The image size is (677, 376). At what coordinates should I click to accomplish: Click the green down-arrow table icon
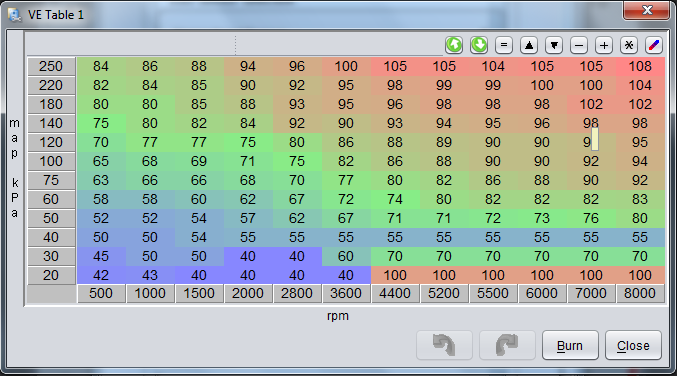click(479, 45)
